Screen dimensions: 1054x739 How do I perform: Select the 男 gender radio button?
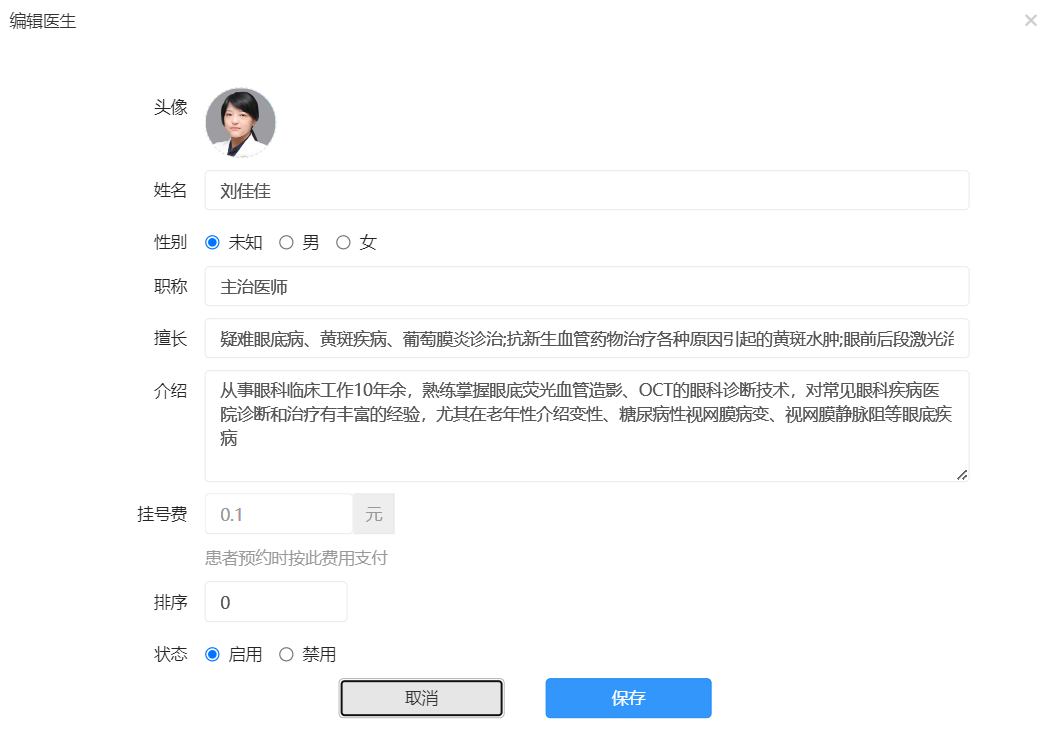(x=286, y=242)
